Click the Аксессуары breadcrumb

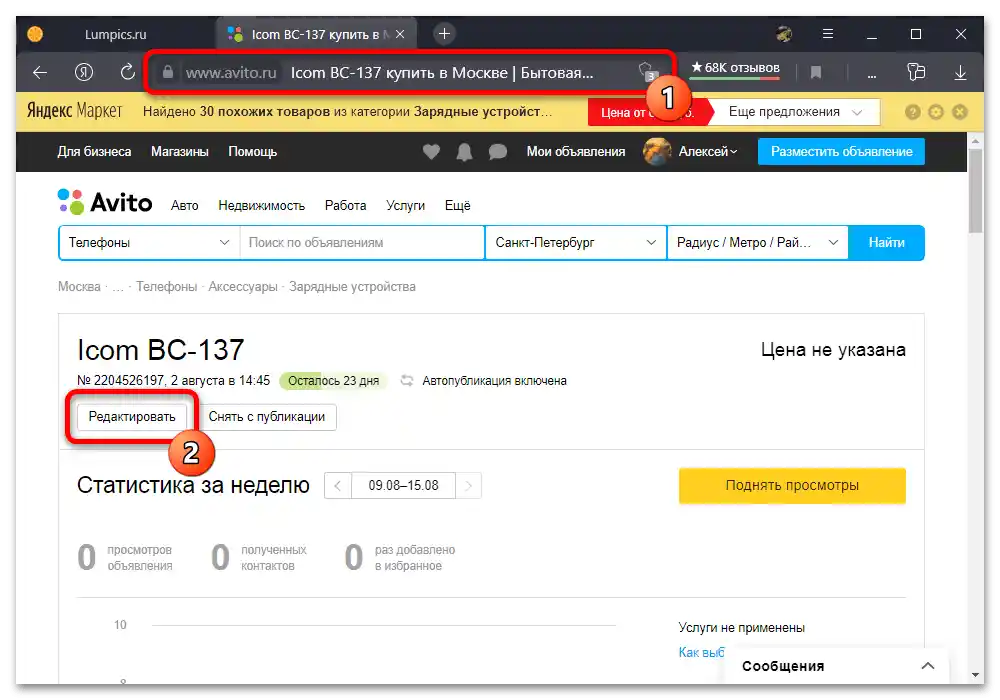[243, 287]
